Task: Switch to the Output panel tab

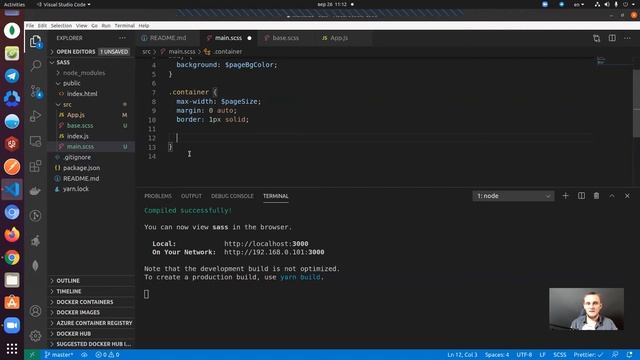Action: (191, 196)
